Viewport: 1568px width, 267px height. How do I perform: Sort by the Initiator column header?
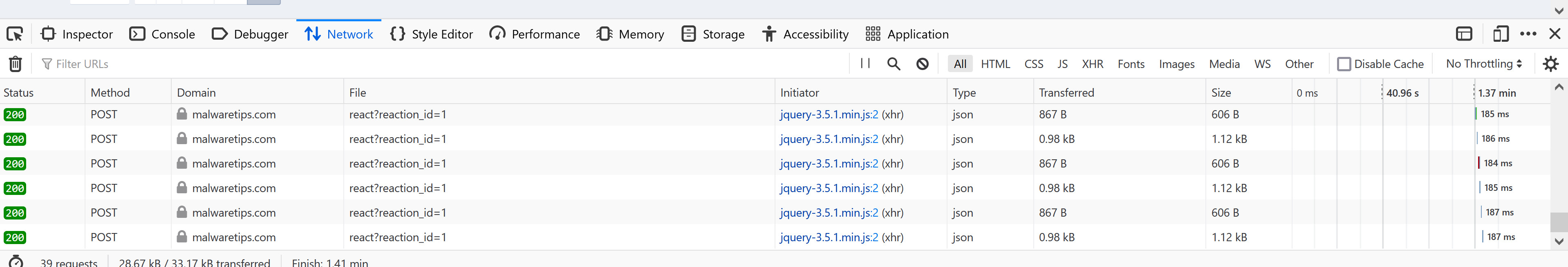tap(861, 93)
